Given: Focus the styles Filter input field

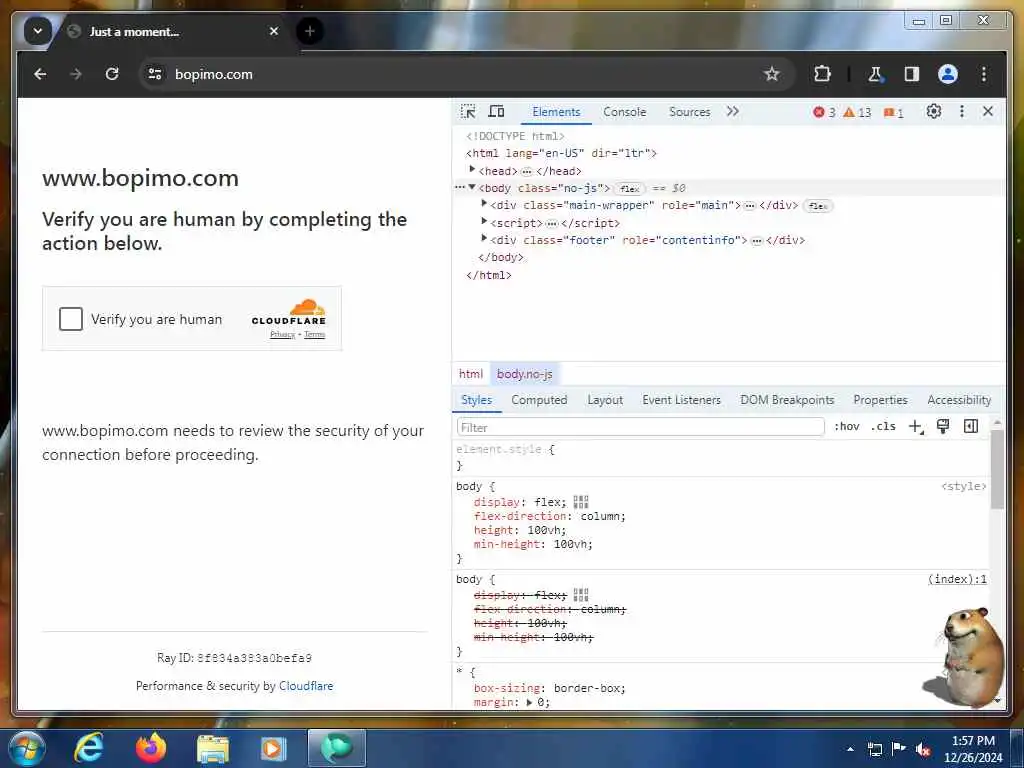Looking at the screenshot, I should click(x=641, y=427).
